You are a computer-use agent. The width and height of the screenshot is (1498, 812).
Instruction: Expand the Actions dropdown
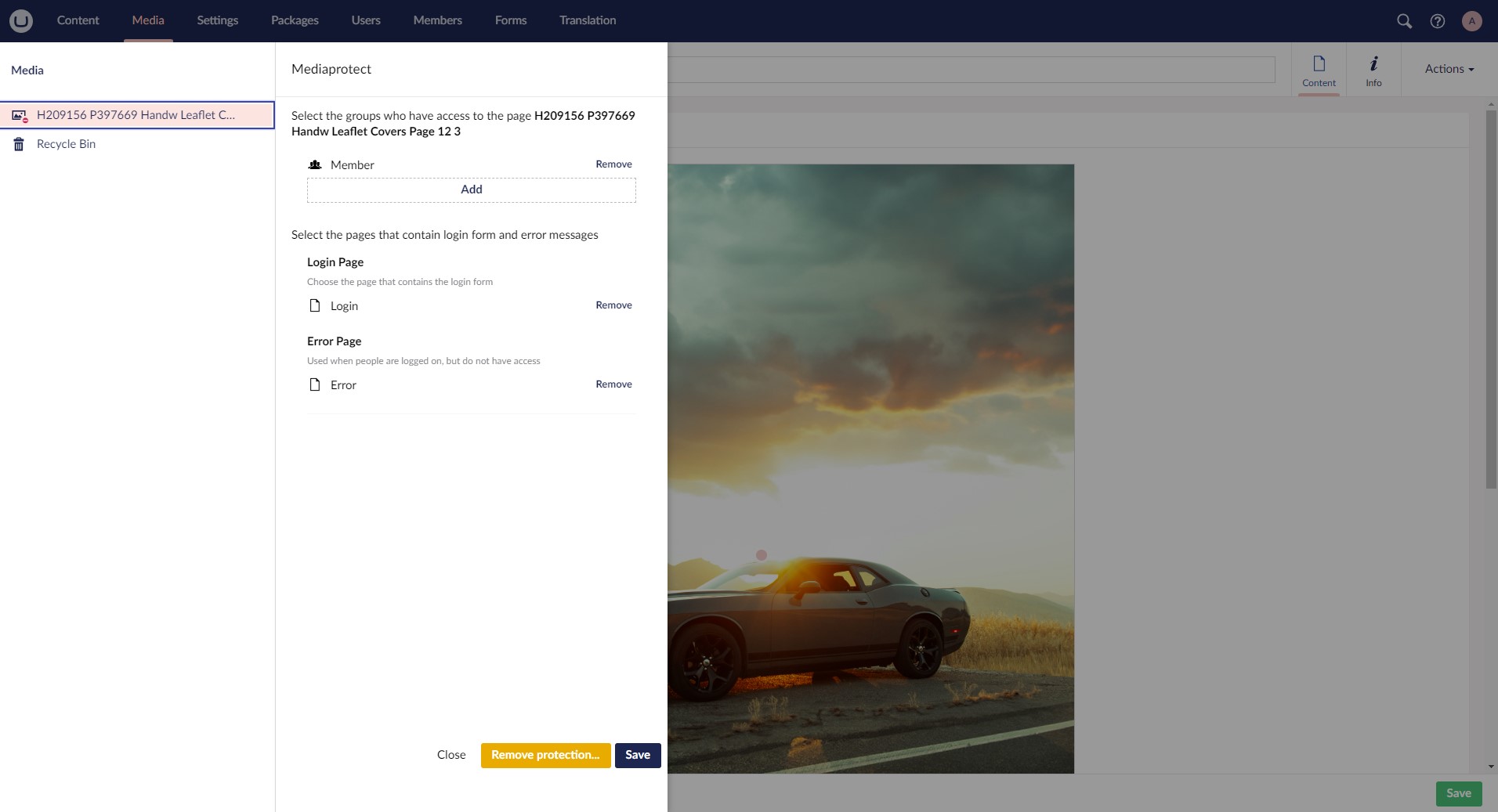coord(1449,69)
